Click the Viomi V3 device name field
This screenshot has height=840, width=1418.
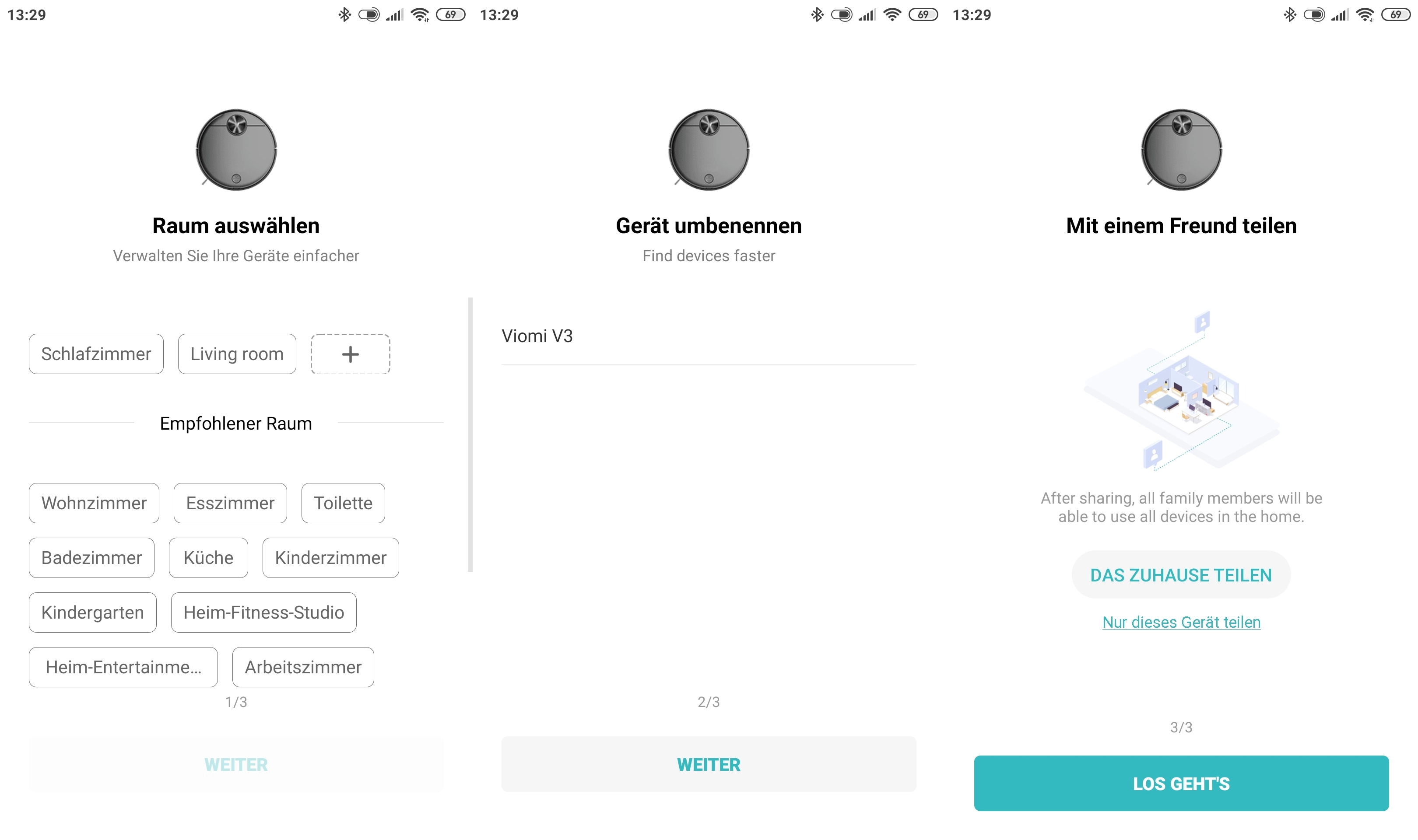tap(709, 336)
